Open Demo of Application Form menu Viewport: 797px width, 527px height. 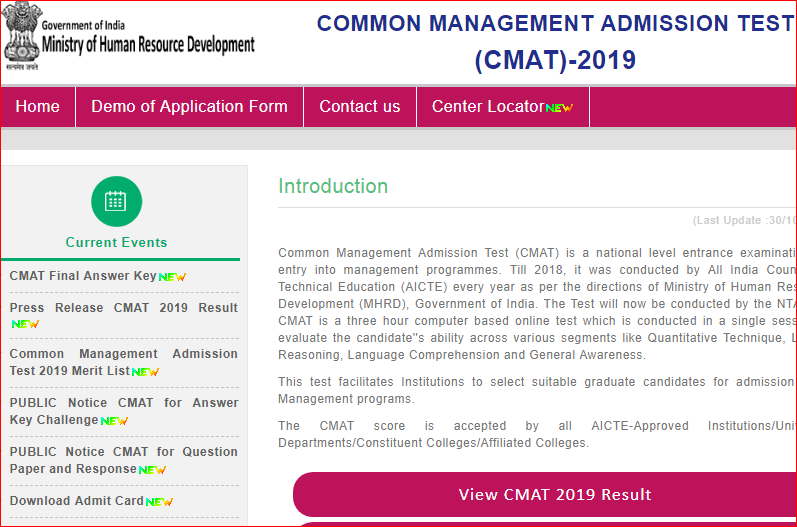click(189, 107)
